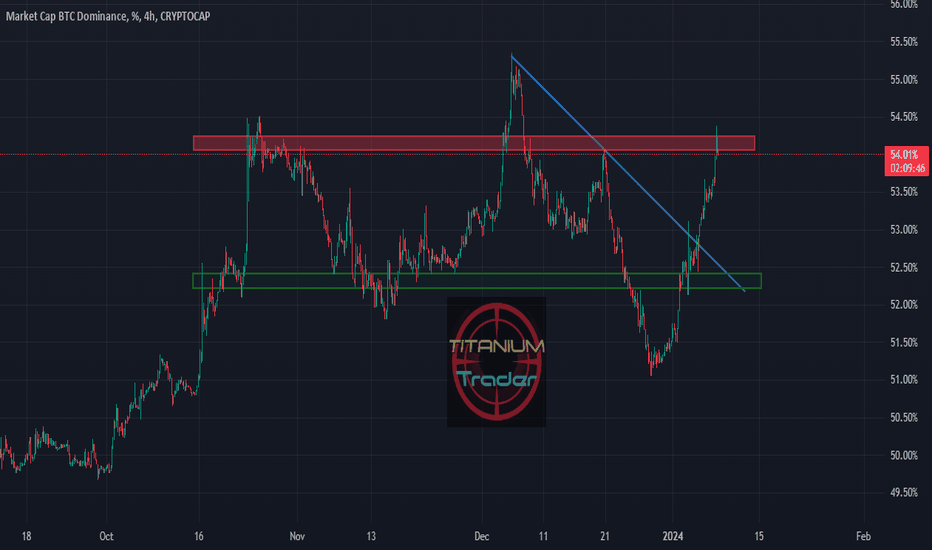Click the countdown timer 02:09:46

click(x=908, y=168)
